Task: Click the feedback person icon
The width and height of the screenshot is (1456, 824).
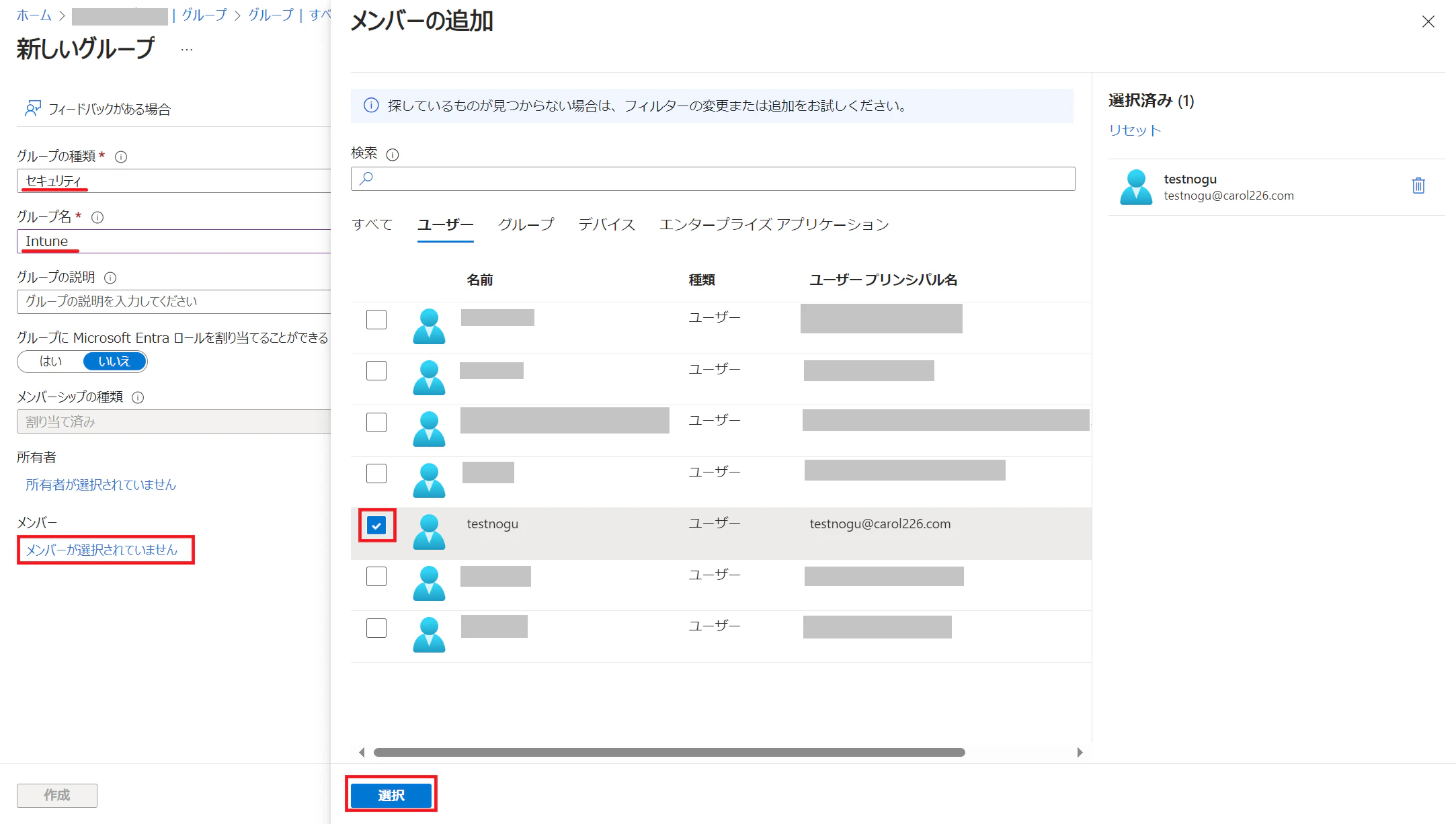Action: click(x=32, y=109)
